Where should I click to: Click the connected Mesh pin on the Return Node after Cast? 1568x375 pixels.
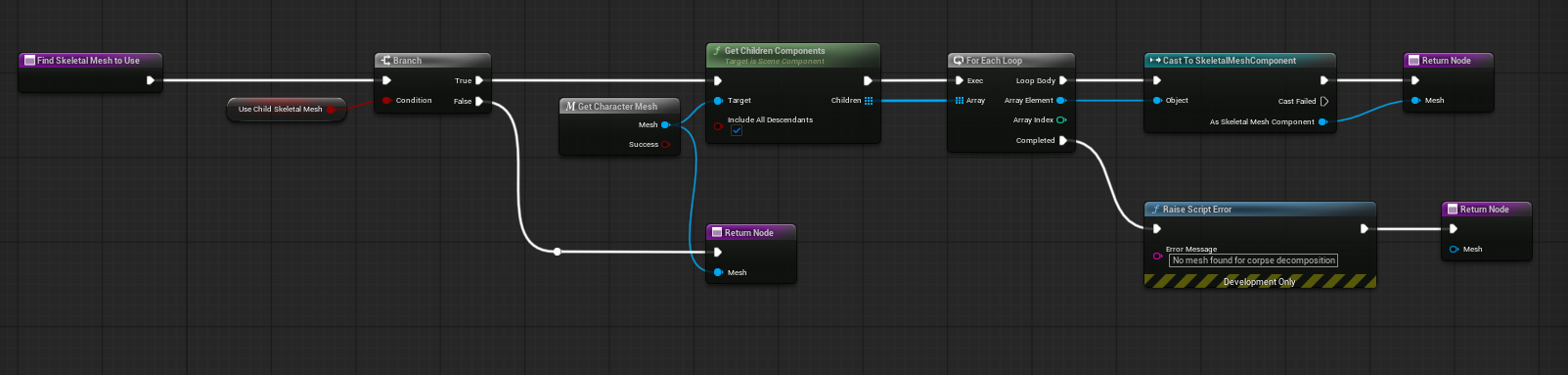tap(1415, 100)
